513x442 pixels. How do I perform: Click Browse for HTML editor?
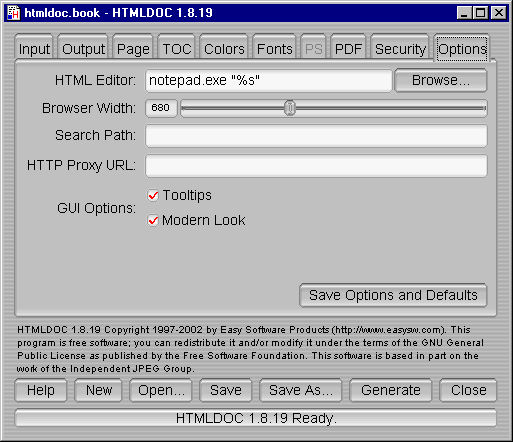(441, 80)
